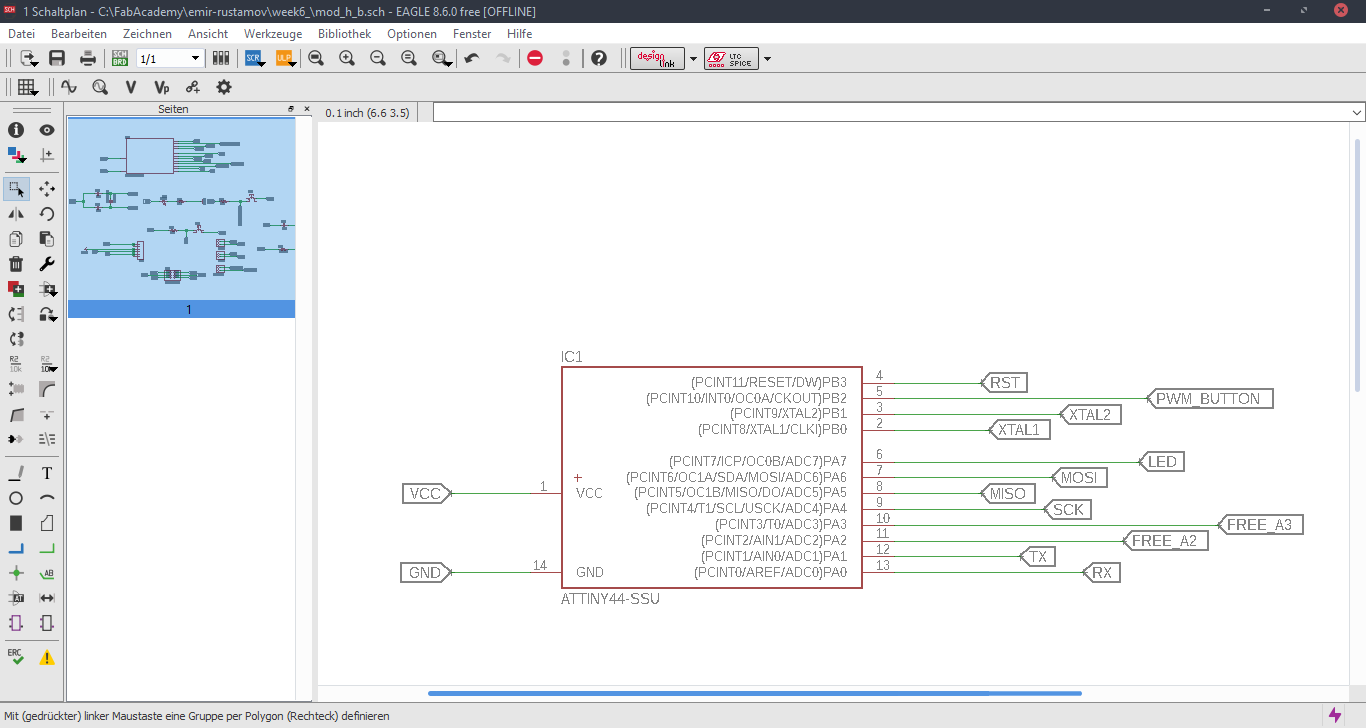Open the layer settings dropdown tool
This screenshot has width=1367, height=728.
16,155
